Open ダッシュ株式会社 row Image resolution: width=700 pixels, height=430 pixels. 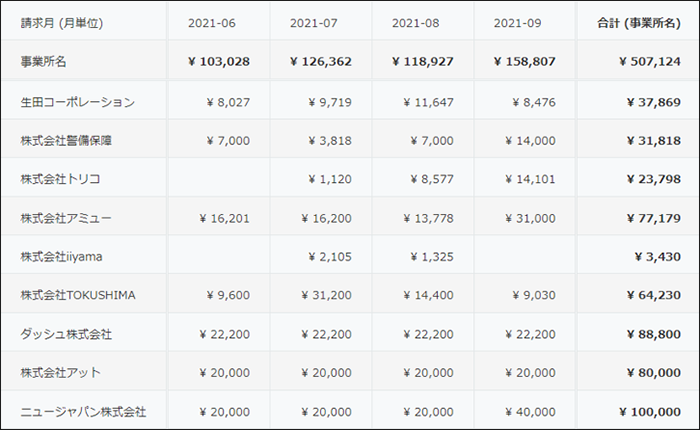tap(66, 334)
